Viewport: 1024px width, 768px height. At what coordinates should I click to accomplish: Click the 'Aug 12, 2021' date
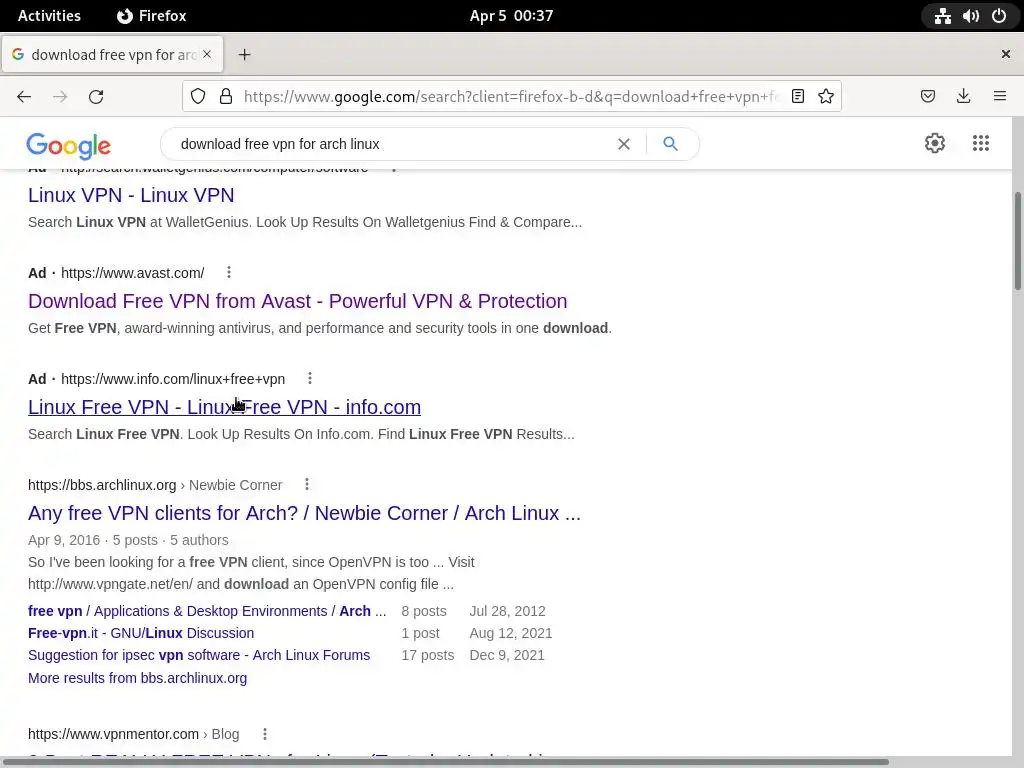(511, 633)
